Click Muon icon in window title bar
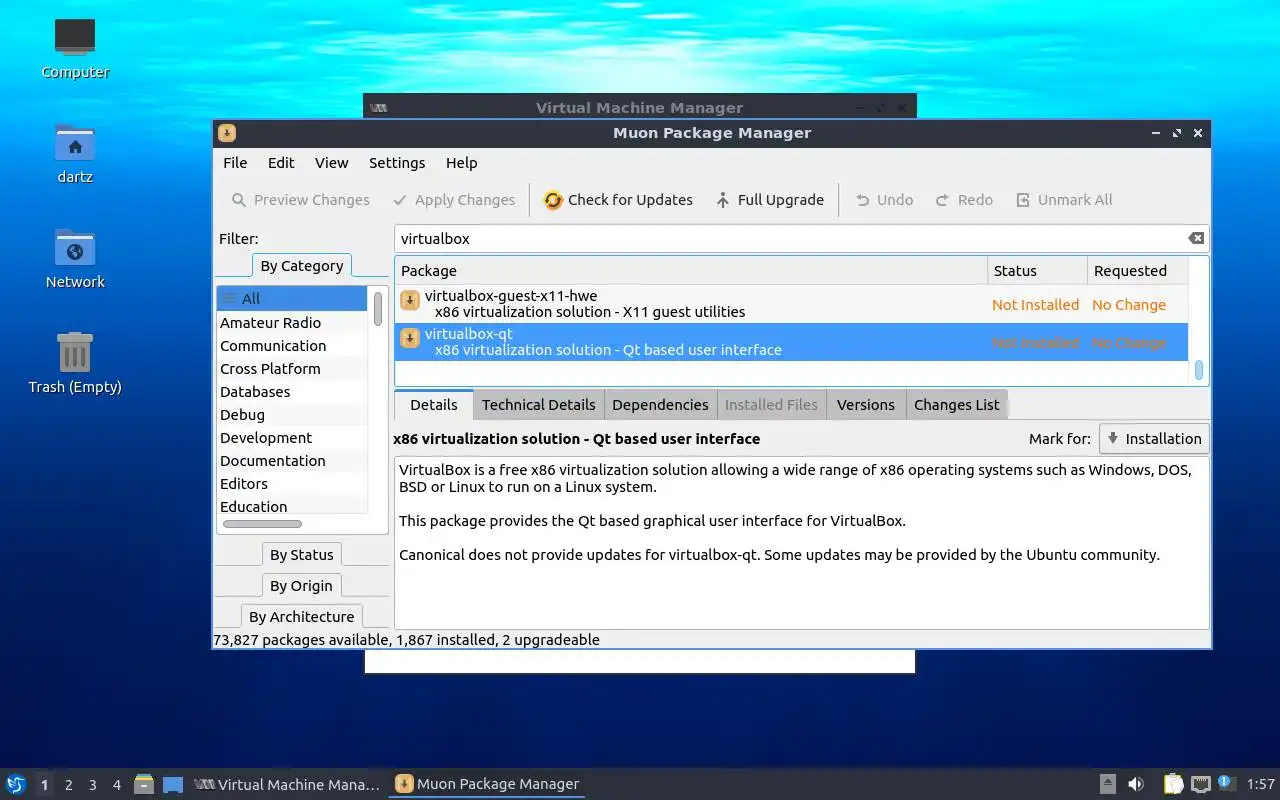1280x800 pixels. [227, 133]
